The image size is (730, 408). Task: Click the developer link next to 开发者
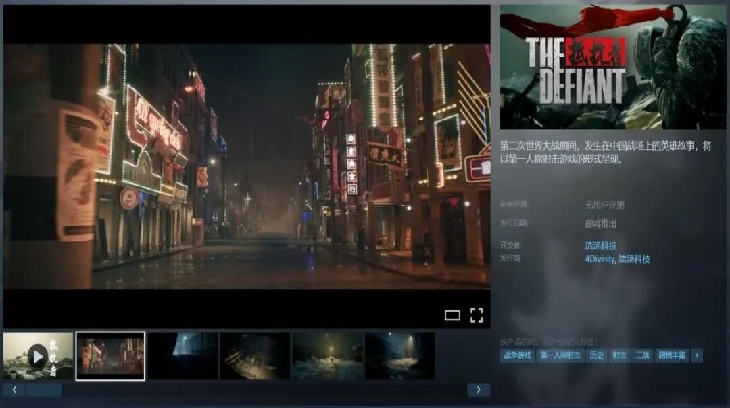pos(600,245)
